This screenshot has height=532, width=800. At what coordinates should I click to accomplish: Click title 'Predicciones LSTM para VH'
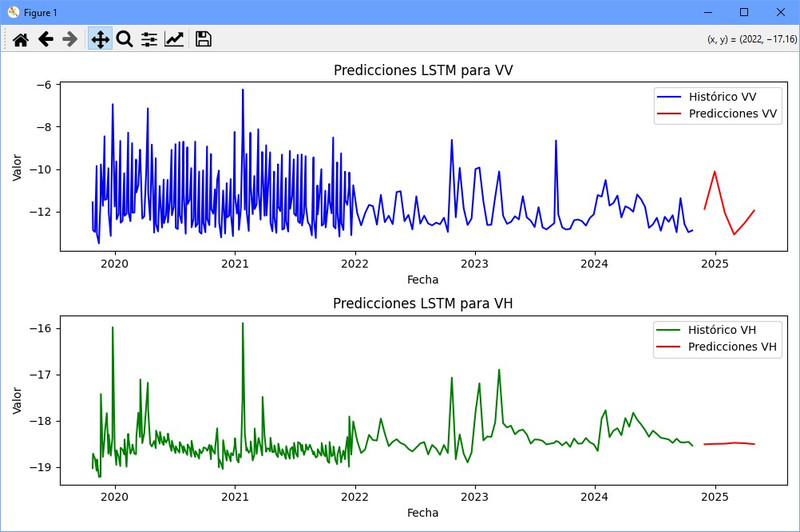[x=422, y=303]
